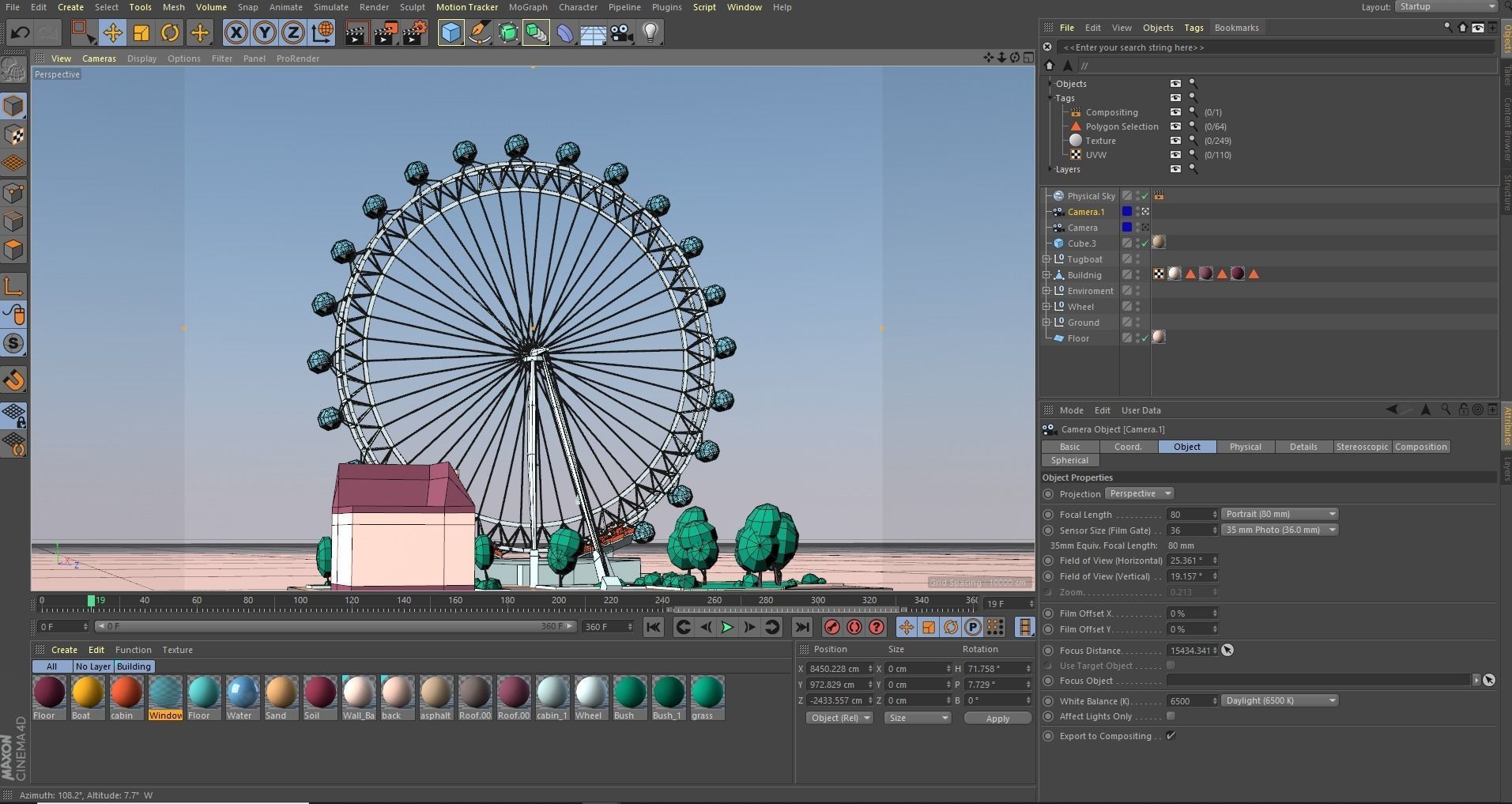Viewport: 1512px width, 804px height.
Task: Go to end of animation
Action: click(802, 627)
